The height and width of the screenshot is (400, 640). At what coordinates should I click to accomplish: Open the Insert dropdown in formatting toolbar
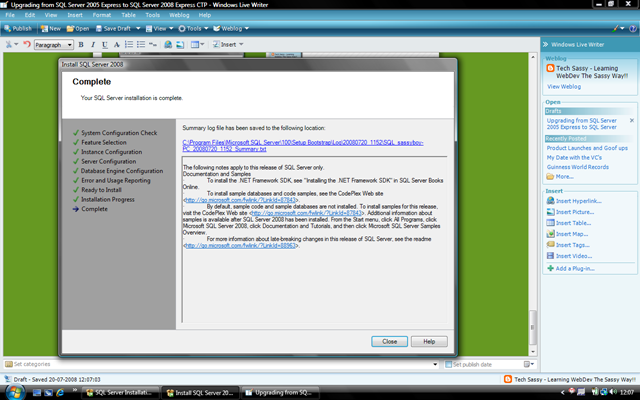click(228, 44)
